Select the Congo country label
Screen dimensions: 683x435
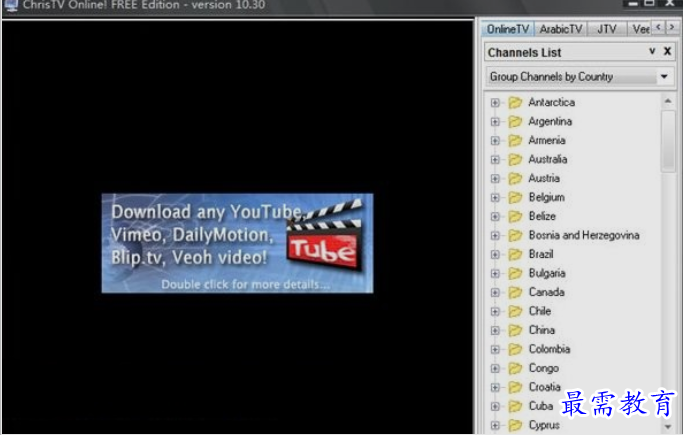tap(544, 368)
